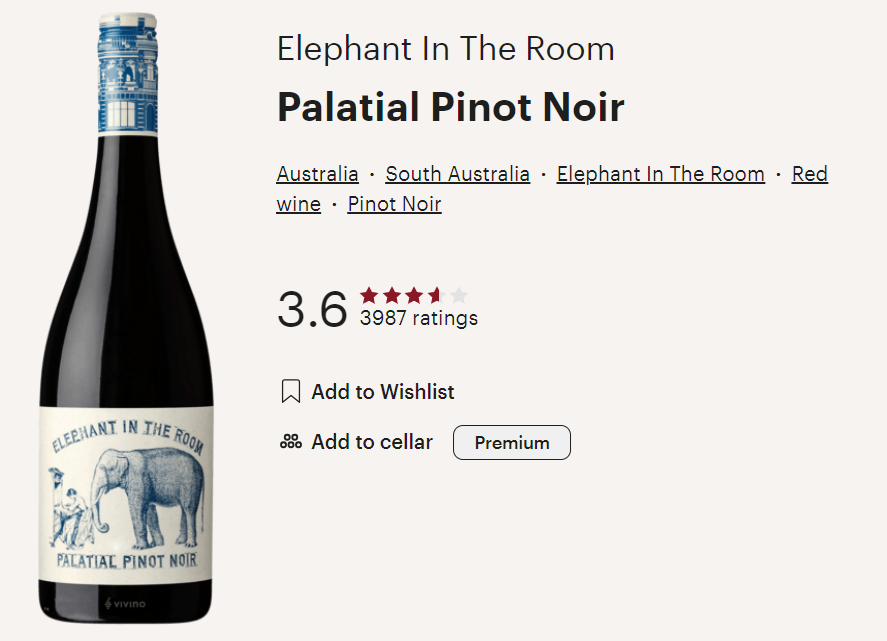Click the cellar grapes icon
This screenshot has height=641, width=887.
[291, 441]
